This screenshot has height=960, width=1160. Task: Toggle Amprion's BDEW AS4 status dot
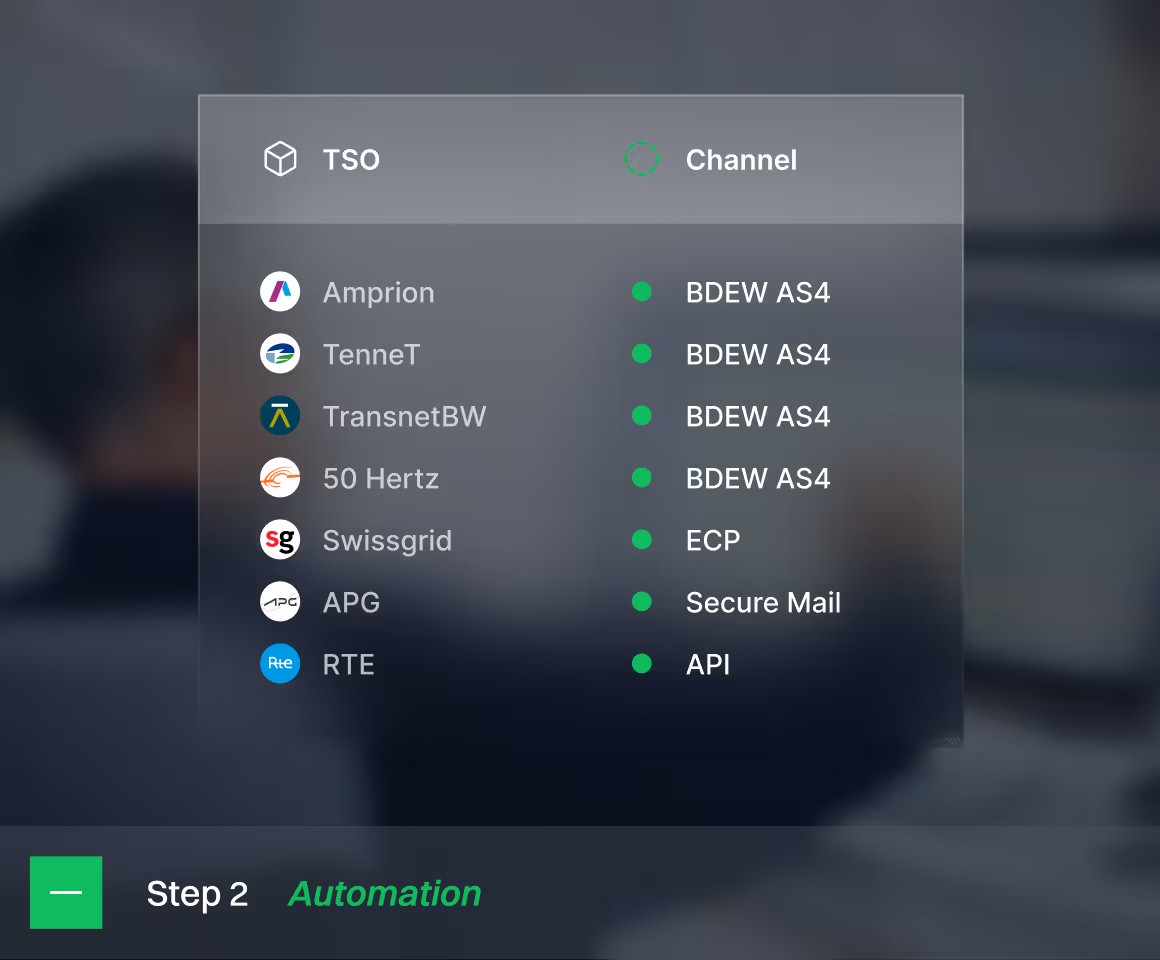642,292
